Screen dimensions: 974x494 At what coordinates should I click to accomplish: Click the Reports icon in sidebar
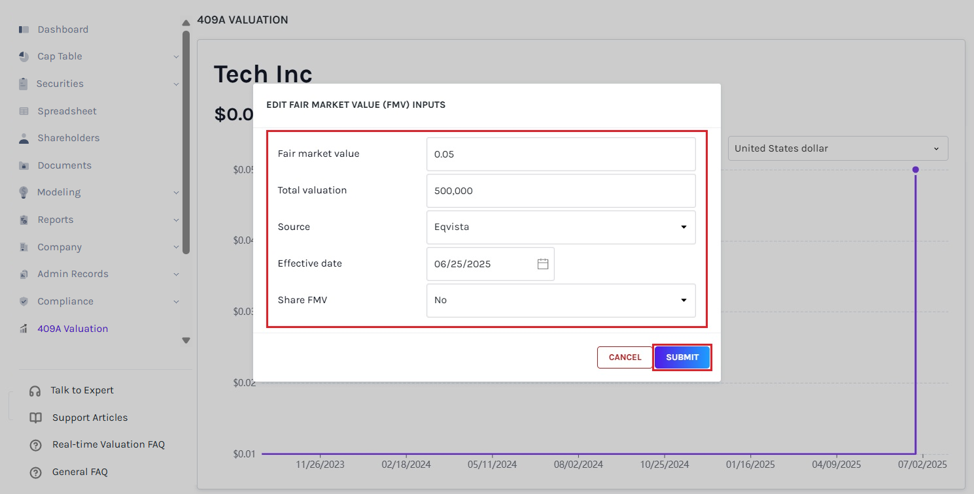24,220
